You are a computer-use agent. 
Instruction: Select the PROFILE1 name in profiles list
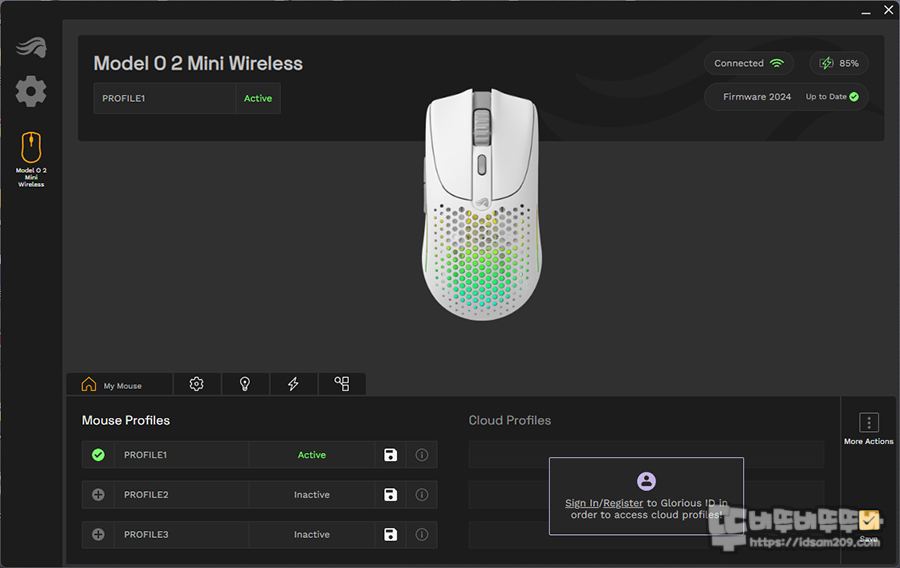pyautogui.click(x=145, y=455)
